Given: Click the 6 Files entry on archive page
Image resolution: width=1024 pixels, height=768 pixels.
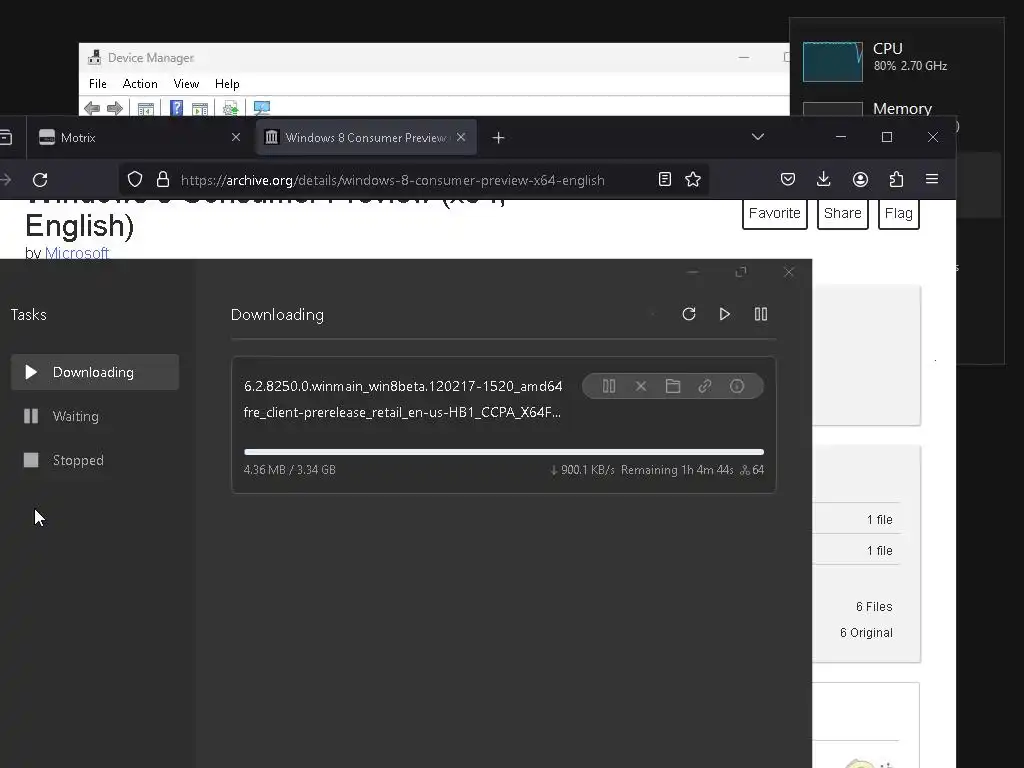Looking at the screenshot, I should pos(874,607).
